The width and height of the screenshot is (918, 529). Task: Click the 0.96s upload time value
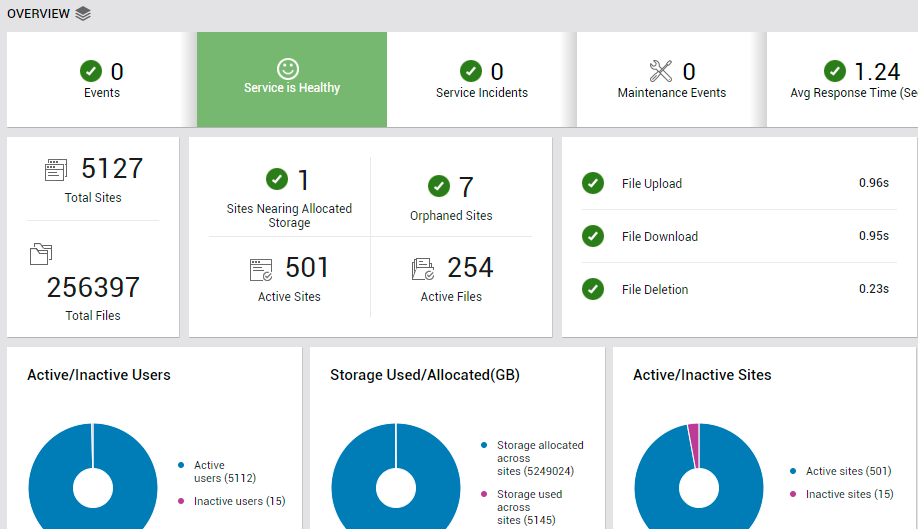pos(874,183)
